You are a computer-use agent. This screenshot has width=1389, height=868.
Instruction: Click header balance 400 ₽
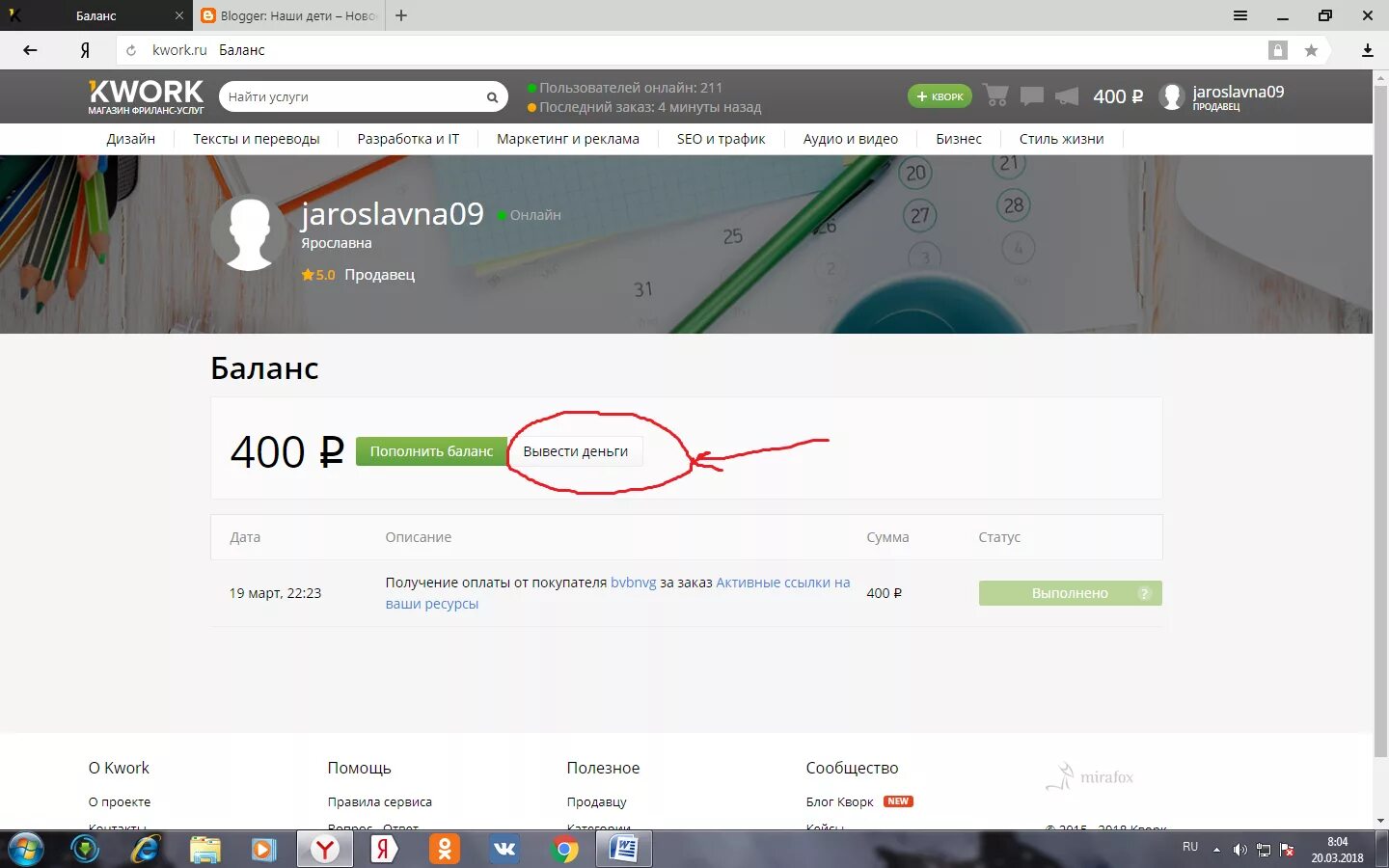(x=1118, y=96)
